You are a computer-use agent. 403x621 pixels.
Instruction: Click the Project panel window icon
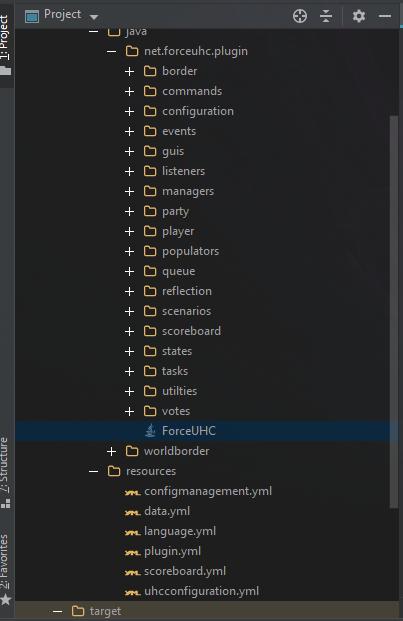point(32,17)
